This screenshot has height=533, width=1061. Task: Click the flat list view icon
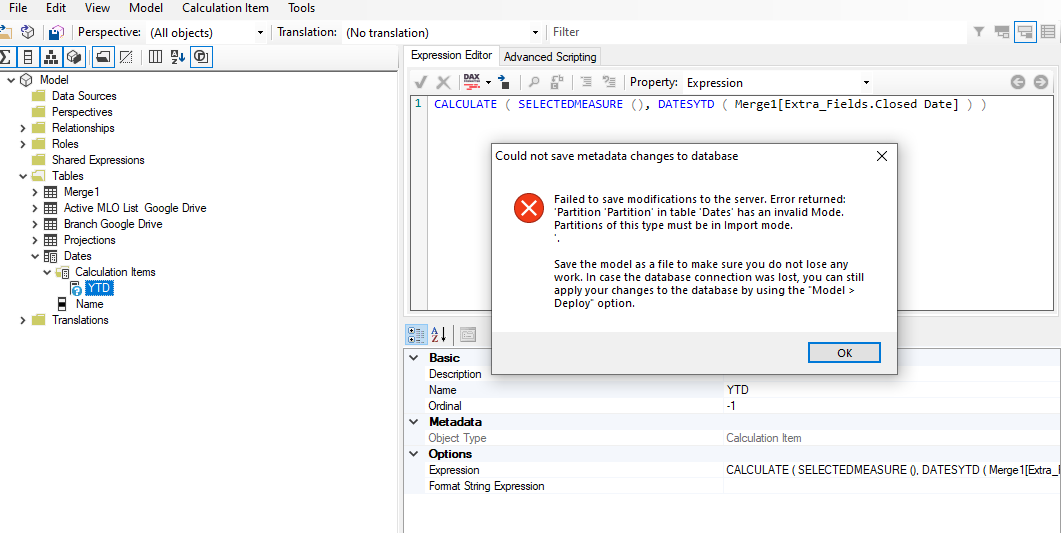click(1048, 32)
